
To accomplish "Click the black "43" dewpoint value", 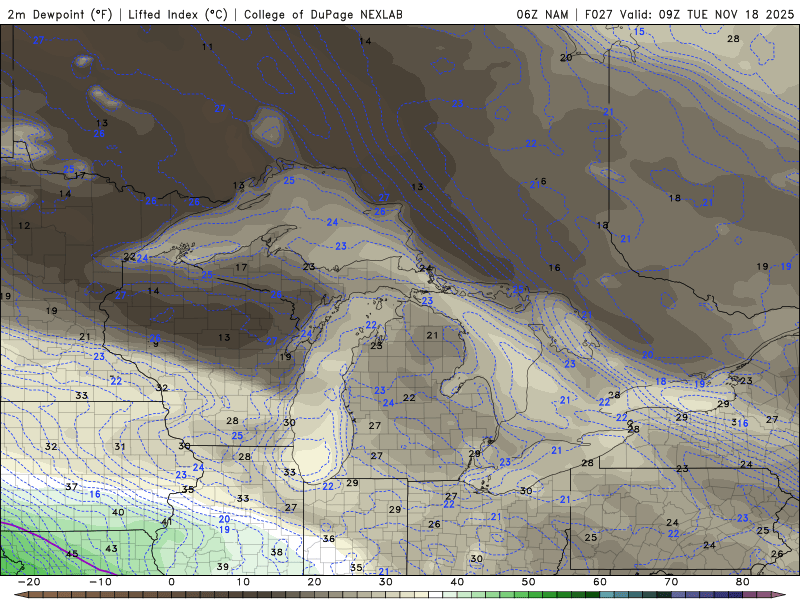I will (111, 548).
